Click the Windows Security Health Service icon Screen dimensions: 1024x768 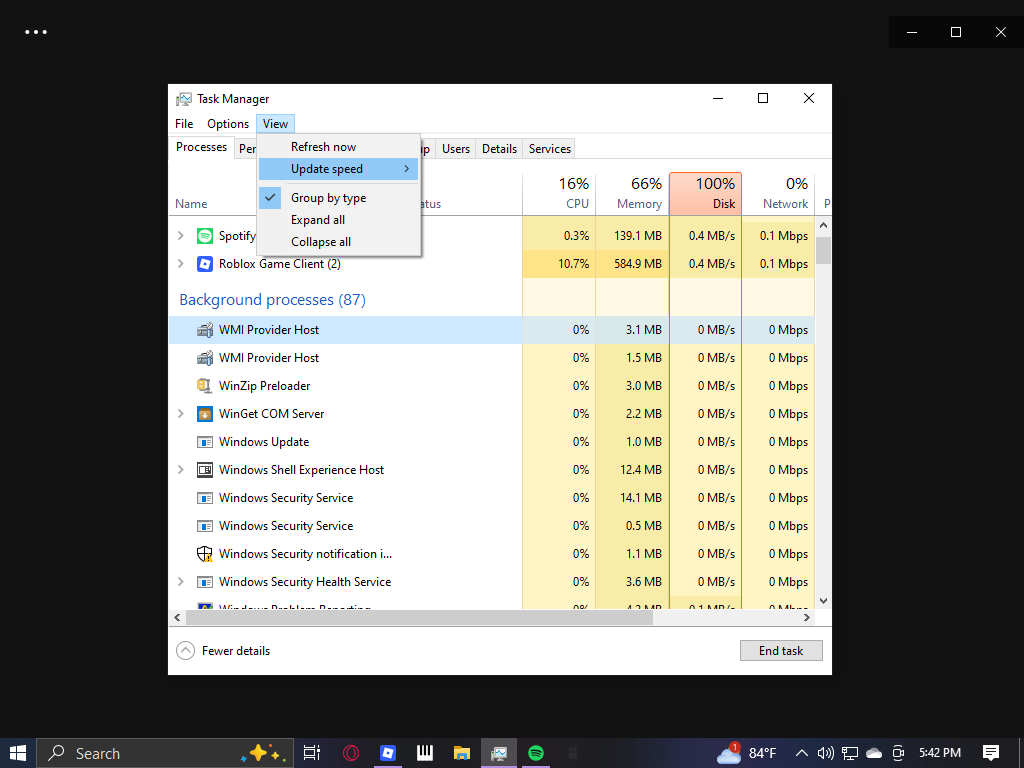pyautogui.click(x=205, y=582)
